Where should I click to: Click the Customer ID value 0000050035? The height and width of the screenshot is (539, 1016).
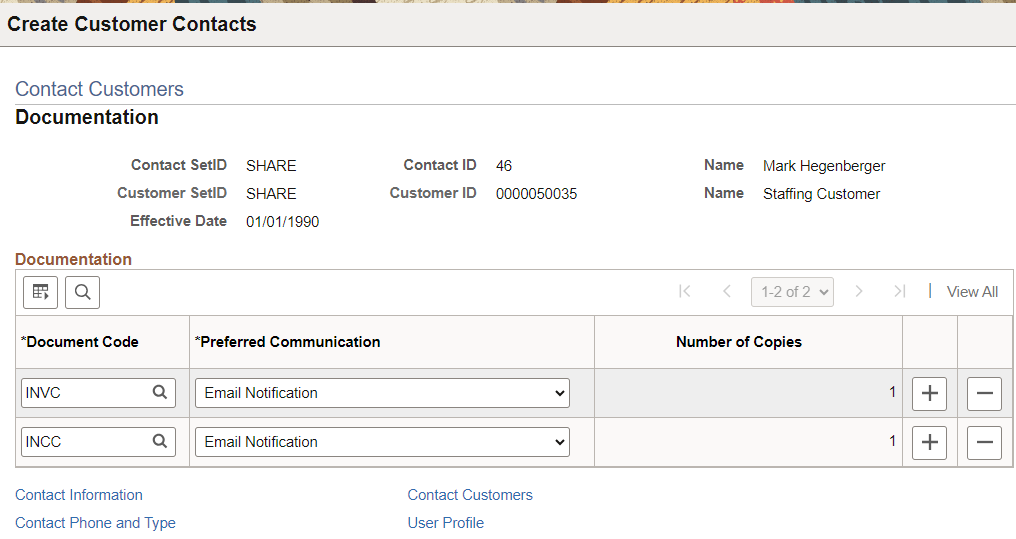coord(537,194)
